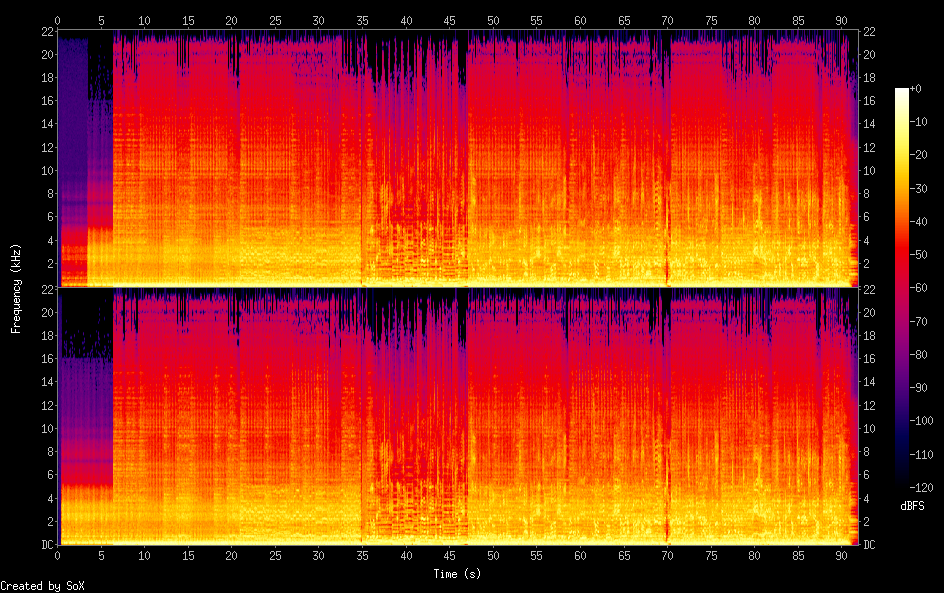944x593 pixels.
Task: Click the 'dBFS' label under the color scale
Action: click(912, 507)
